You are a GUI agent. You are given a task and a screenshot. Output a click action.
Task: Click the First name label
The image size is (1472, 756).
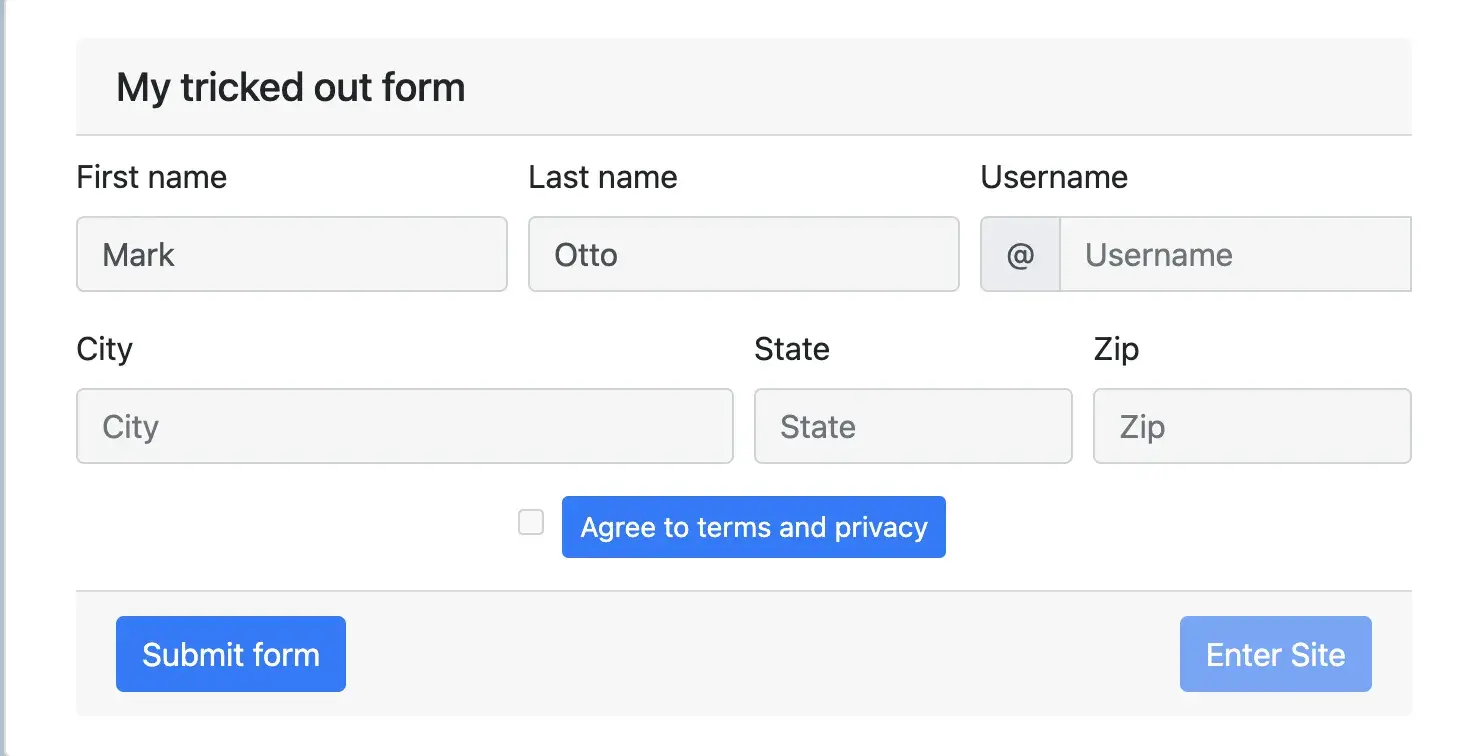(x=152, y=178)
